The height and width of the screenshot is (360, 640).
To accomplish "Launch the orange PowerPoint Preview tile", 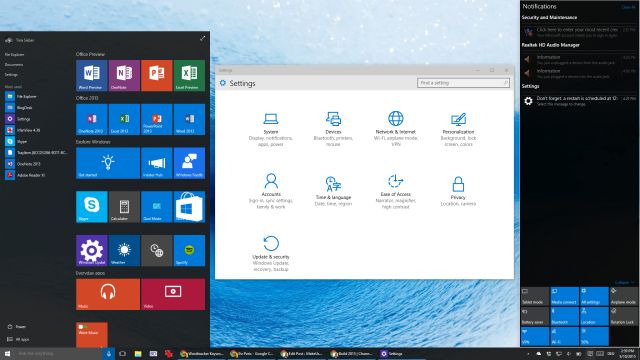I will tap(157, 76).
